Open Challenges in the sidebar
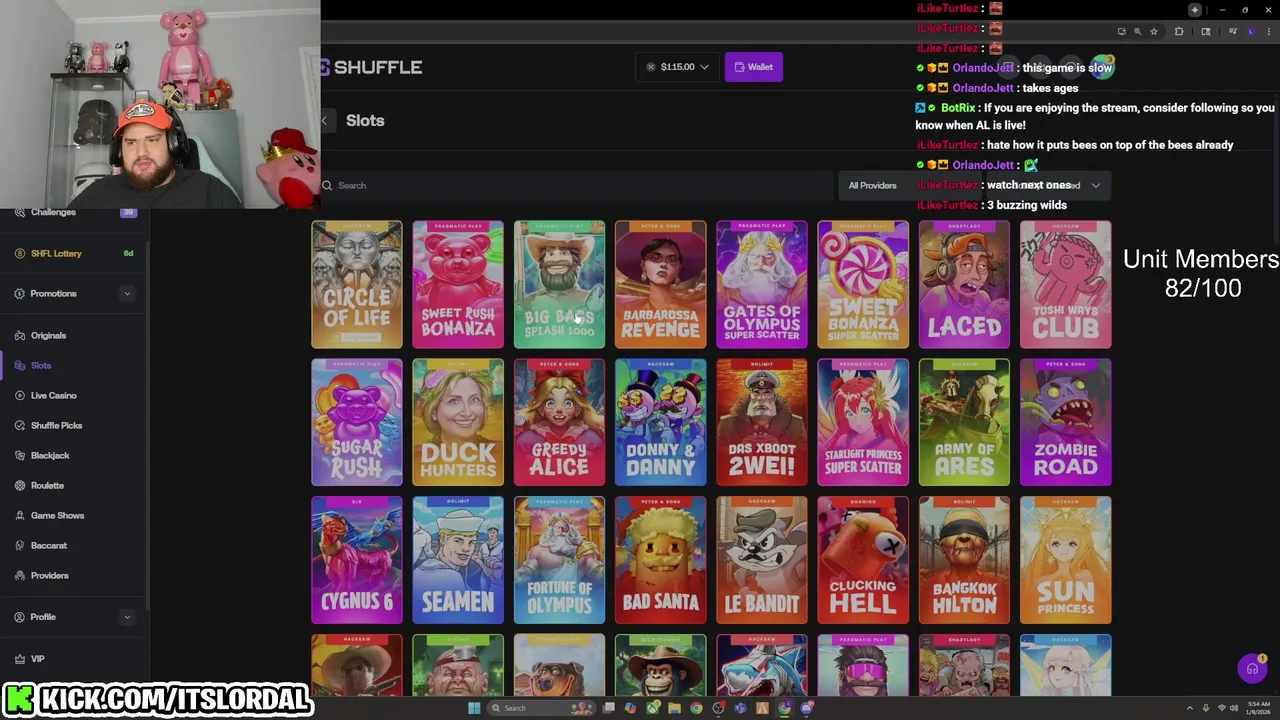This screenshot has height=720, width=1280. [x=73, y=212]
